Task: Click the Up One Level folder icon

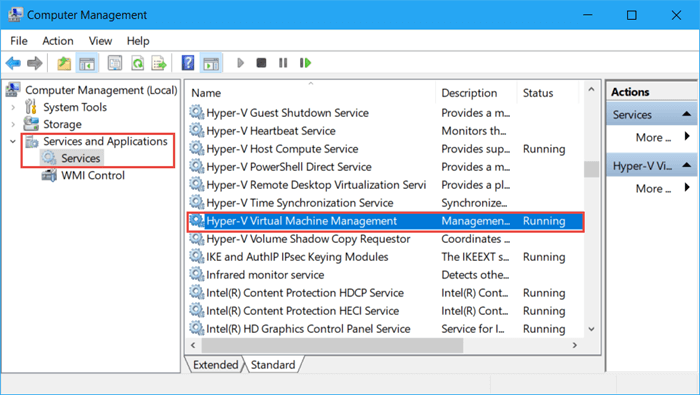Action: [x=64, y=63]
